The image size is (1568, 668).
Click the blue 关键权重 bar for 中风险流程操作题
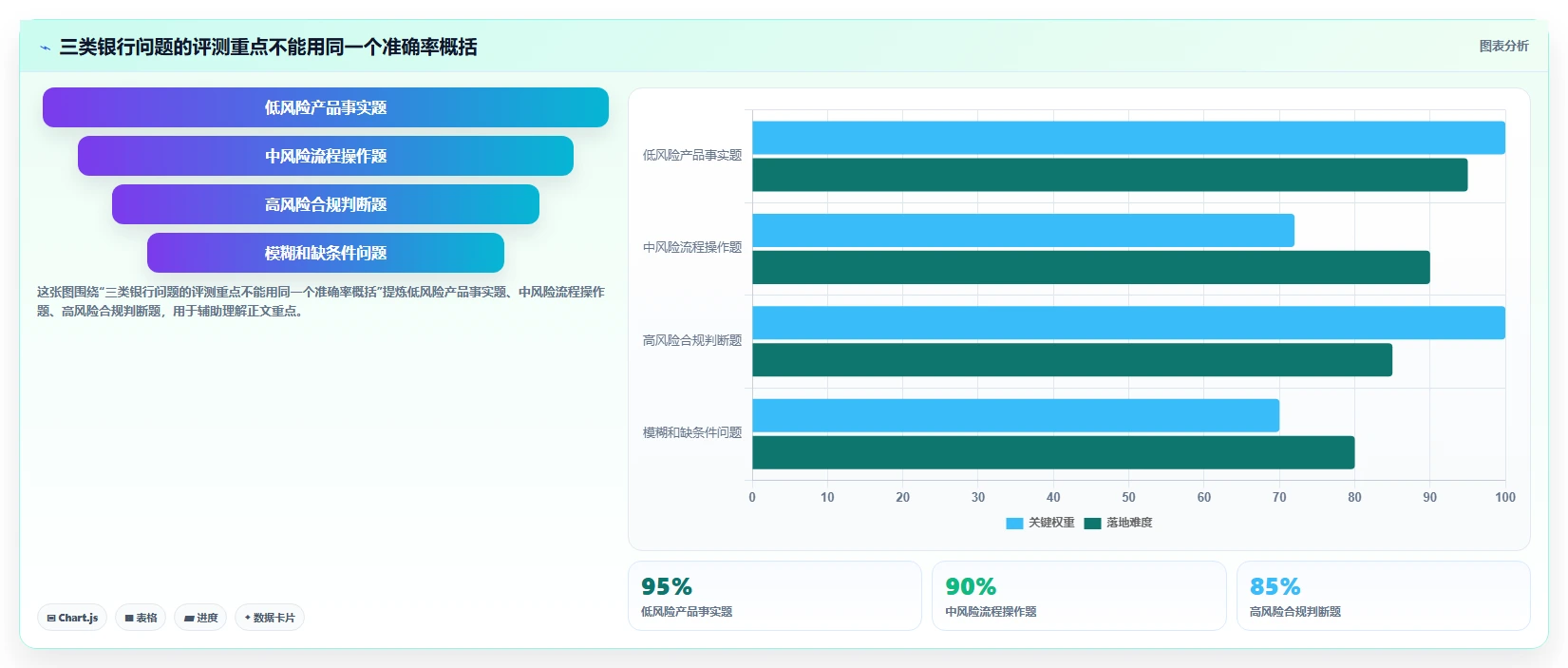click(x=1023, y=230)
